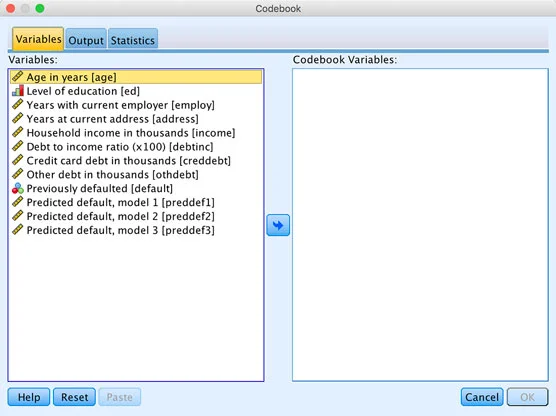Image resolution: width=556 pixels, height=416 pixels.
Task: Select Debt to income ratio [debtinc] variable
Action: tap(120, 146)
